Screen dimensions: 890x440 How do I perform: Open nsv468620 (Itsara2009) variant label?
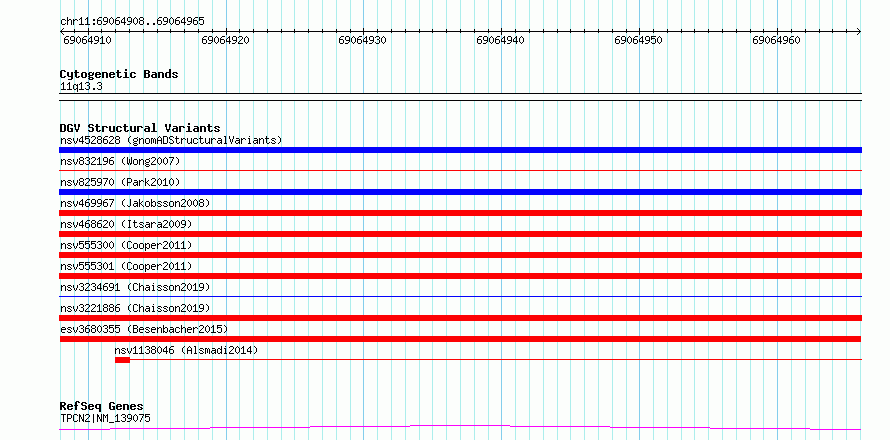coord(126,224)
